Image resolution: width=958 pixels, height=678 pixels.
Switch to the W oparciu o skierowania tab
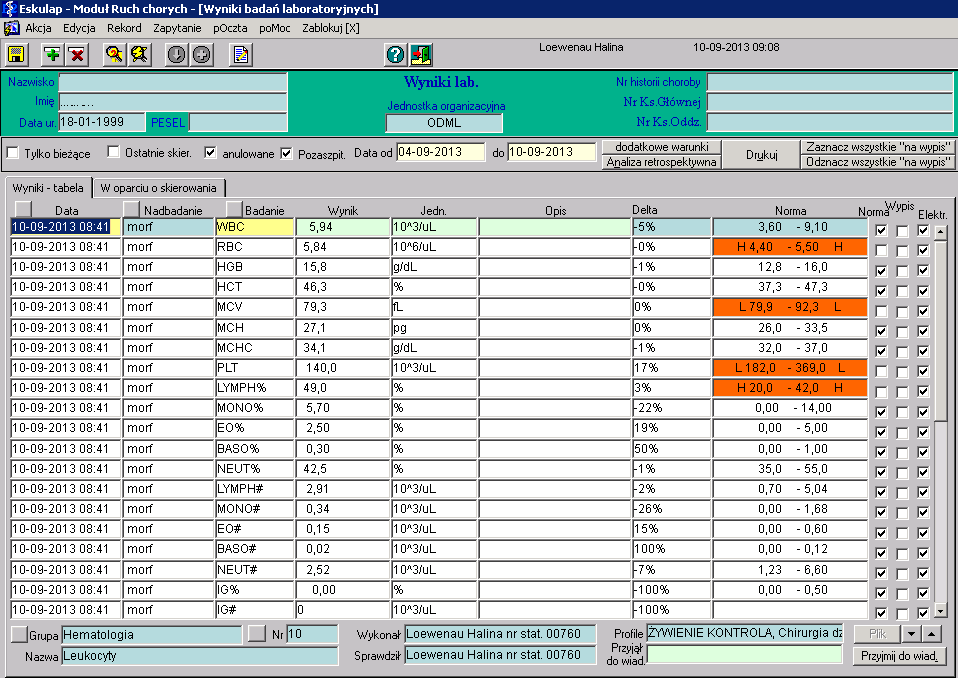158,188
